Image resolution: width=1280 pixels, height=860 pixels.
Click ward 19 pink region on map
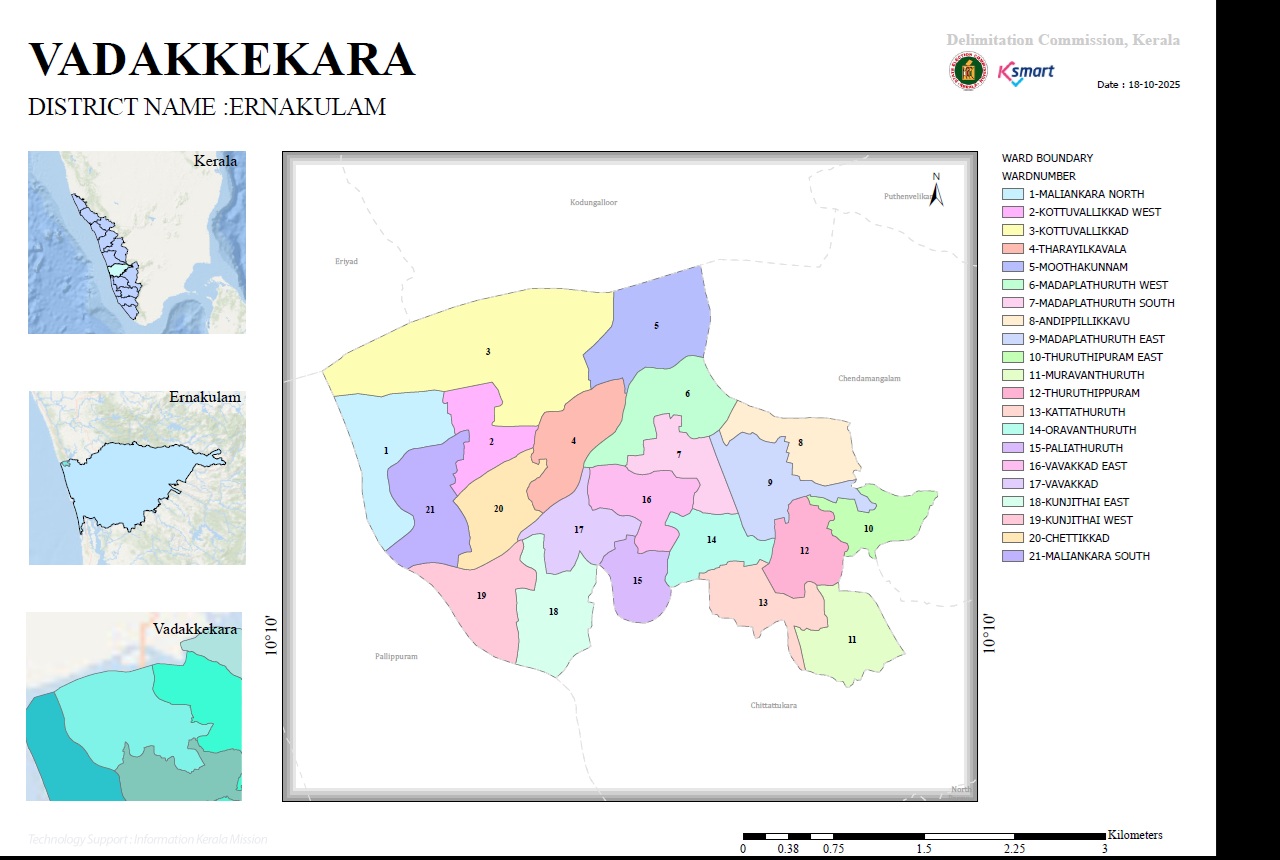tap(475, 600)
